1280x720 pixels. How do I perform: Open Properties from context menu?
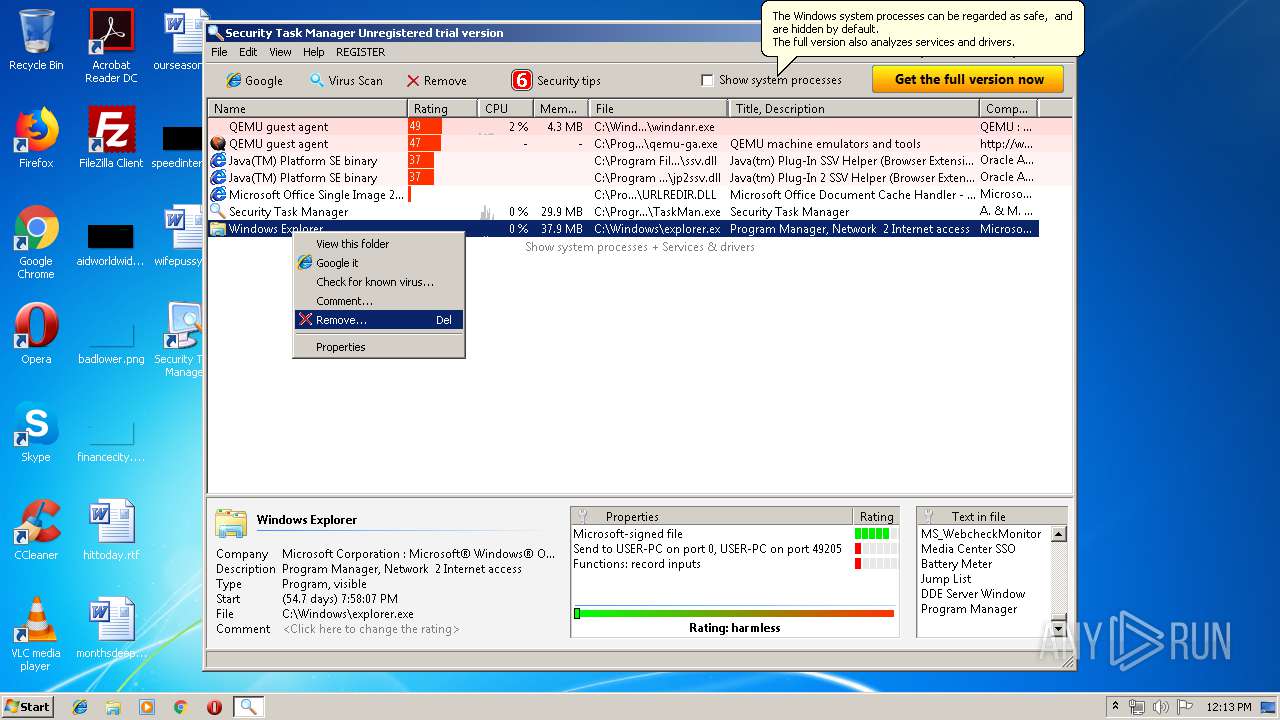[x=378, y=347]
